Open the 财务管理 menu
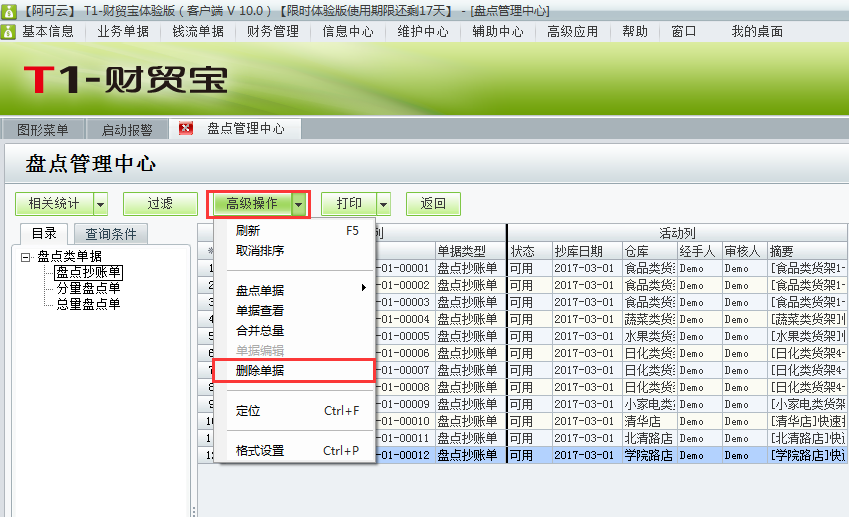The width and height of the screenshot is (849, 517). pyautogui.click(x=273, y=31)
